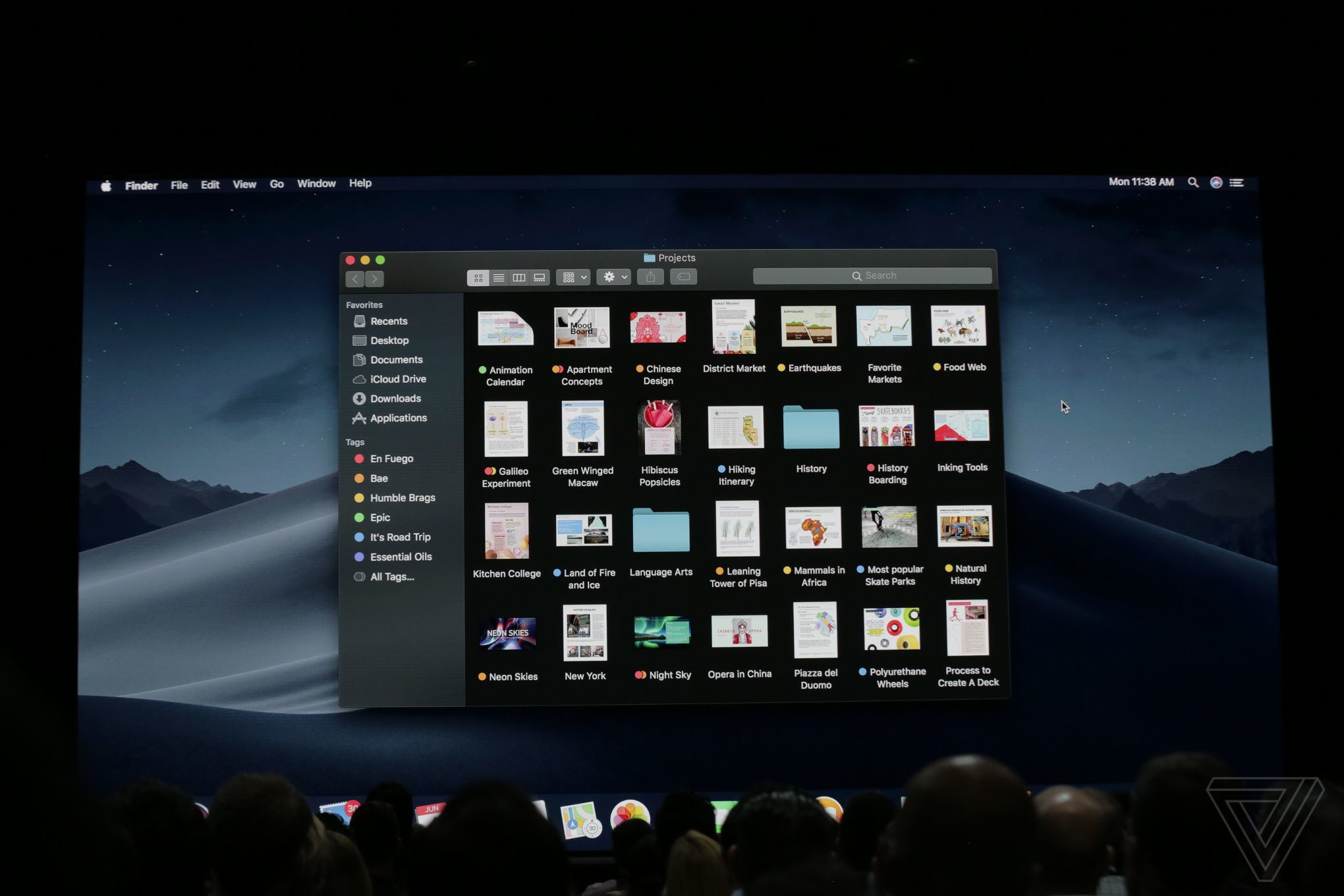The image size is (1344, 896).
Task: Click the back navigation button
Action: (x=357, y=278)
